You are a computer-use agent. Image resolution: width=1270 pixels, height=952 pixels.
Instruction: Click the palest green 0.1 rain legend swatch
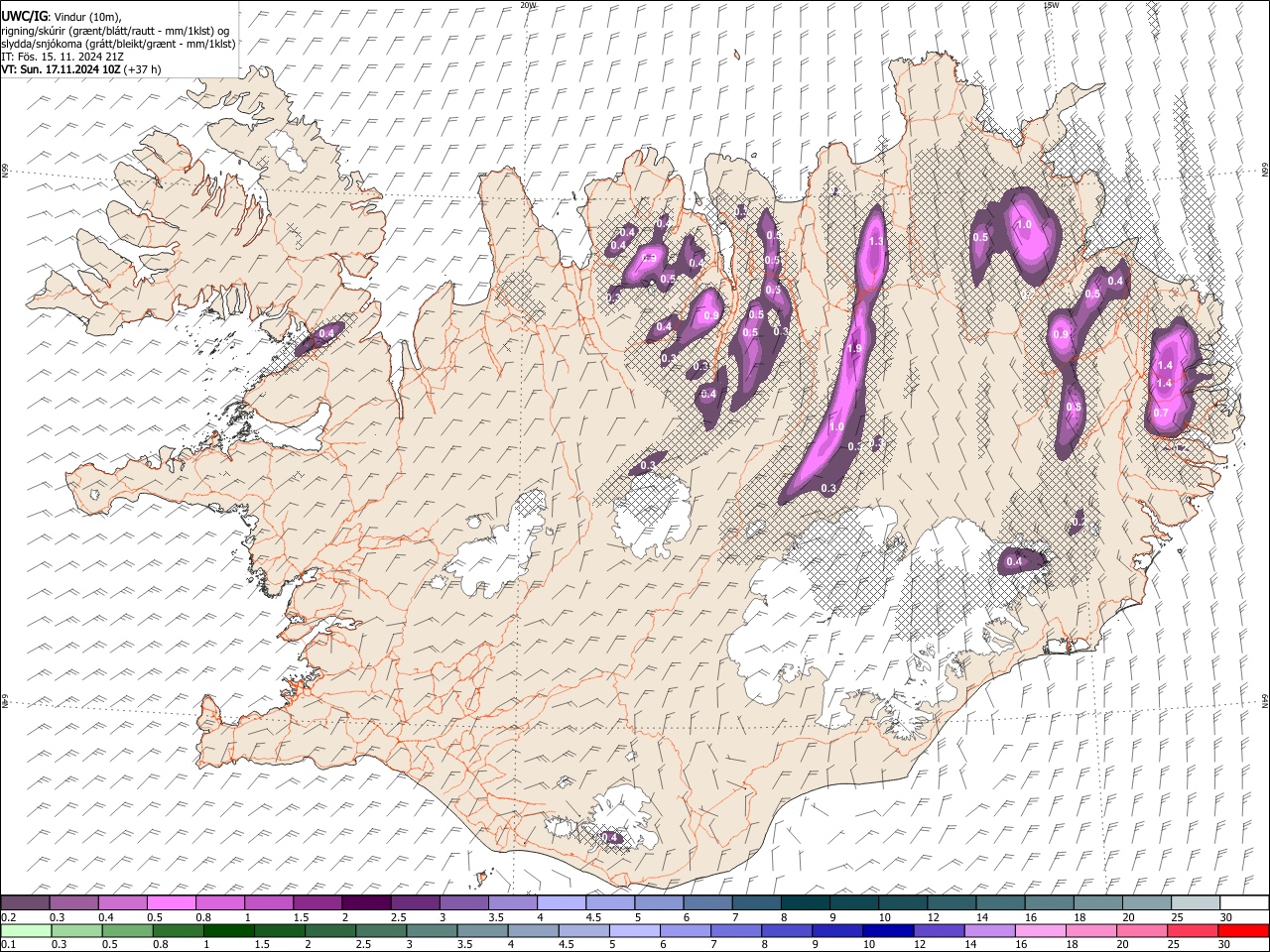(x=26, y=930)
